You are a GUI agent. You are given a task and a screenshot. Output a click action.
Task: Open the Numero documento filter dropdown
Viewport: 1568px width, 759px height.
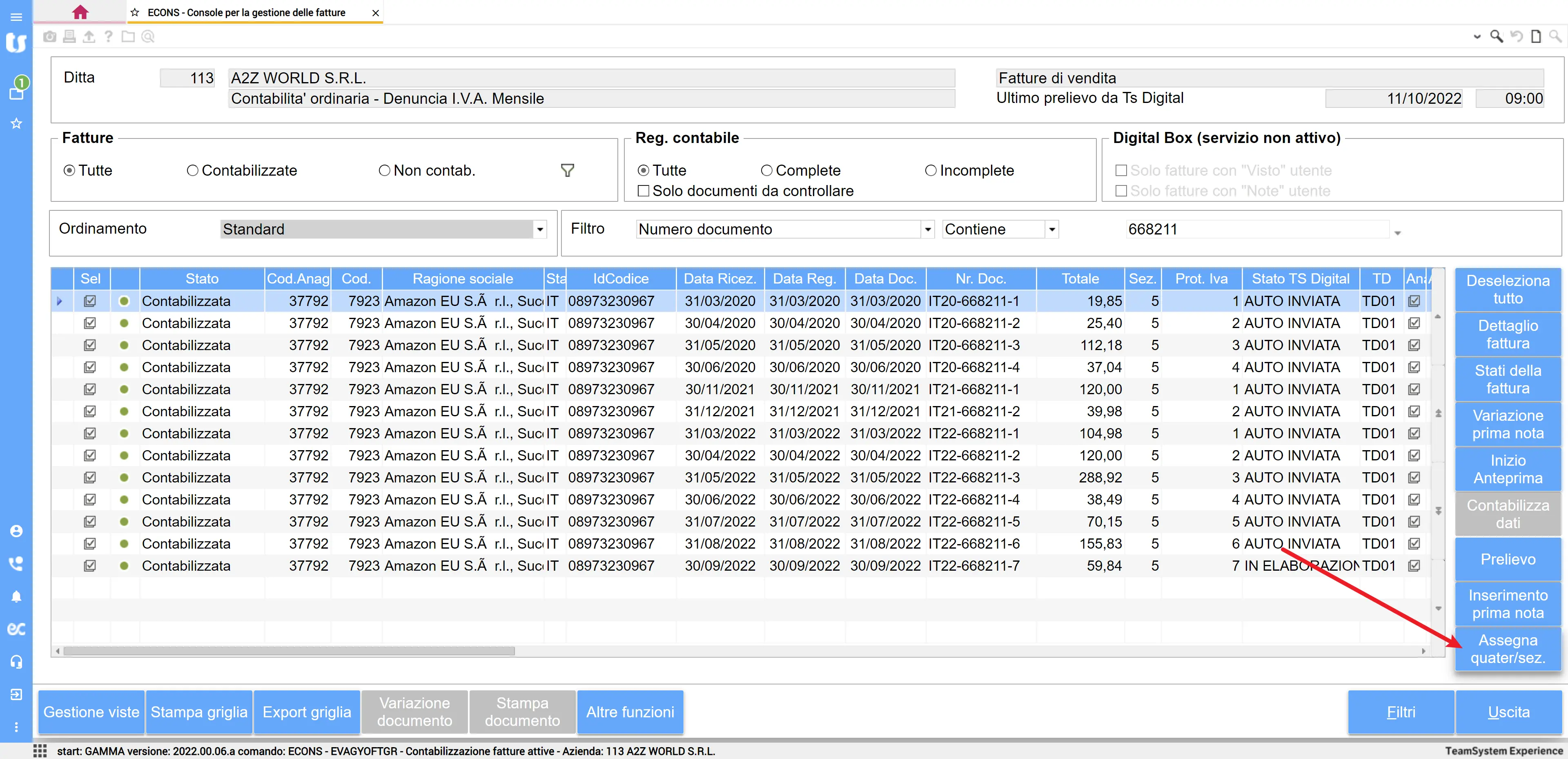(927, 230)
